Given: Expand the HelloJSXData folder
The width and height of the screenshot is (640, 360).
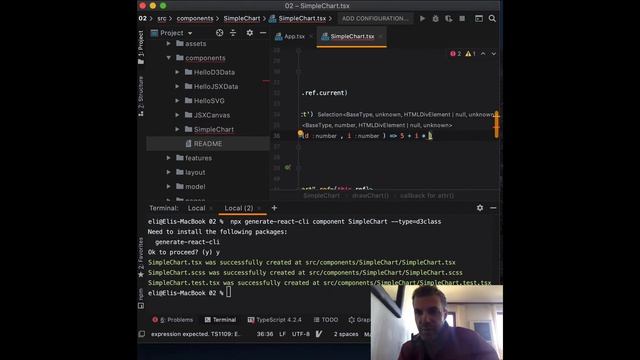Looking at the screenshot, I should coord(177,87).
